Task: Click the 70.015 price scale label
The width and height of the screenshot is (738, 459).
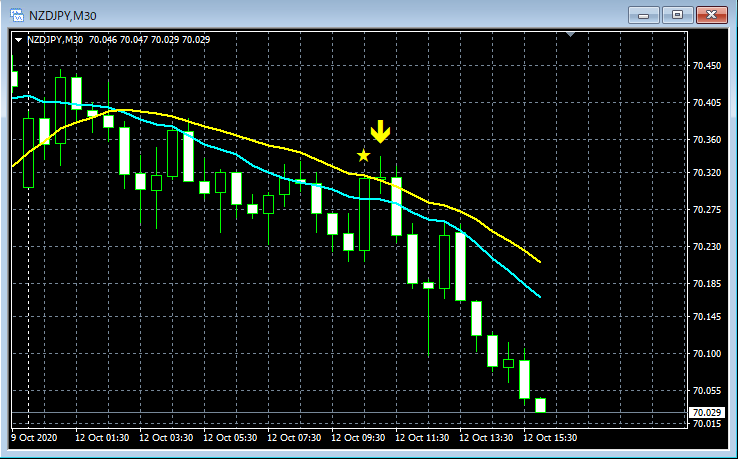Action: pos(707,424)
